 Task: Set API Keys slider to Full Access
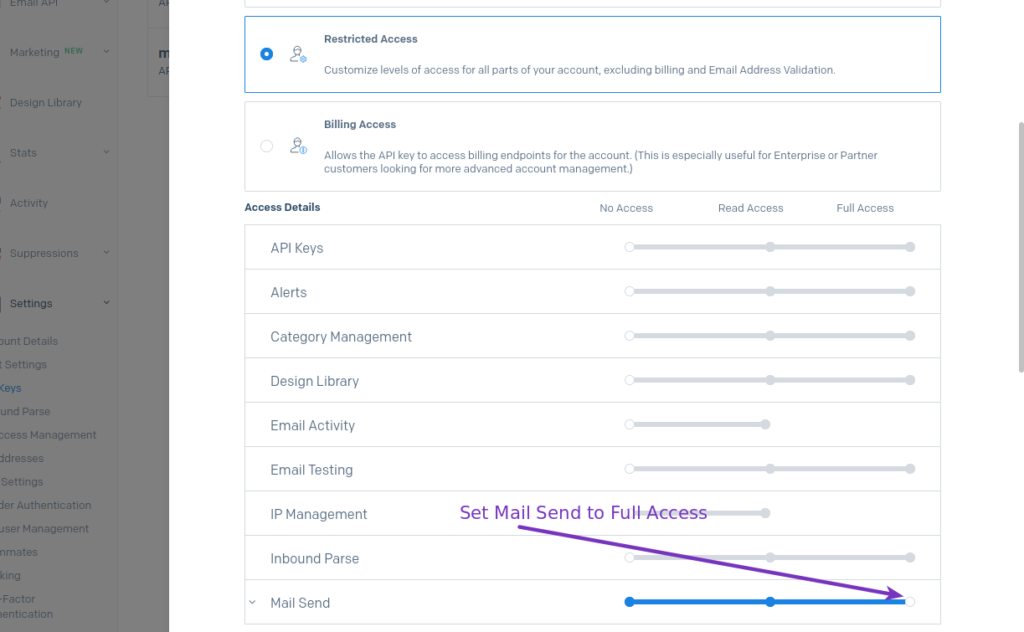(x=910, y=247)
